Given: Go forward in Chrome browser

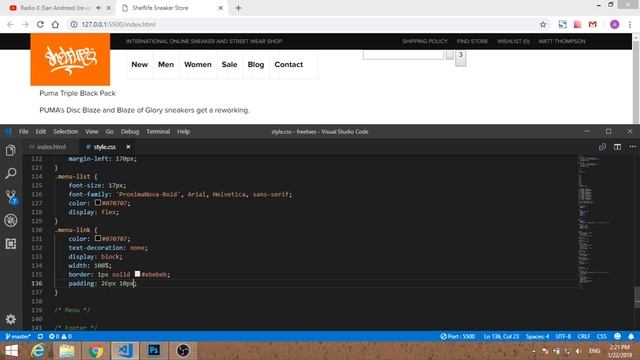Looking at the screenshot, I should [25, 24].
